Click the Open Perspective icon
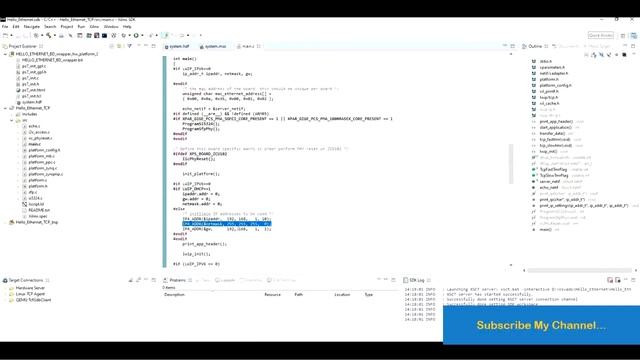 point(623,36)
